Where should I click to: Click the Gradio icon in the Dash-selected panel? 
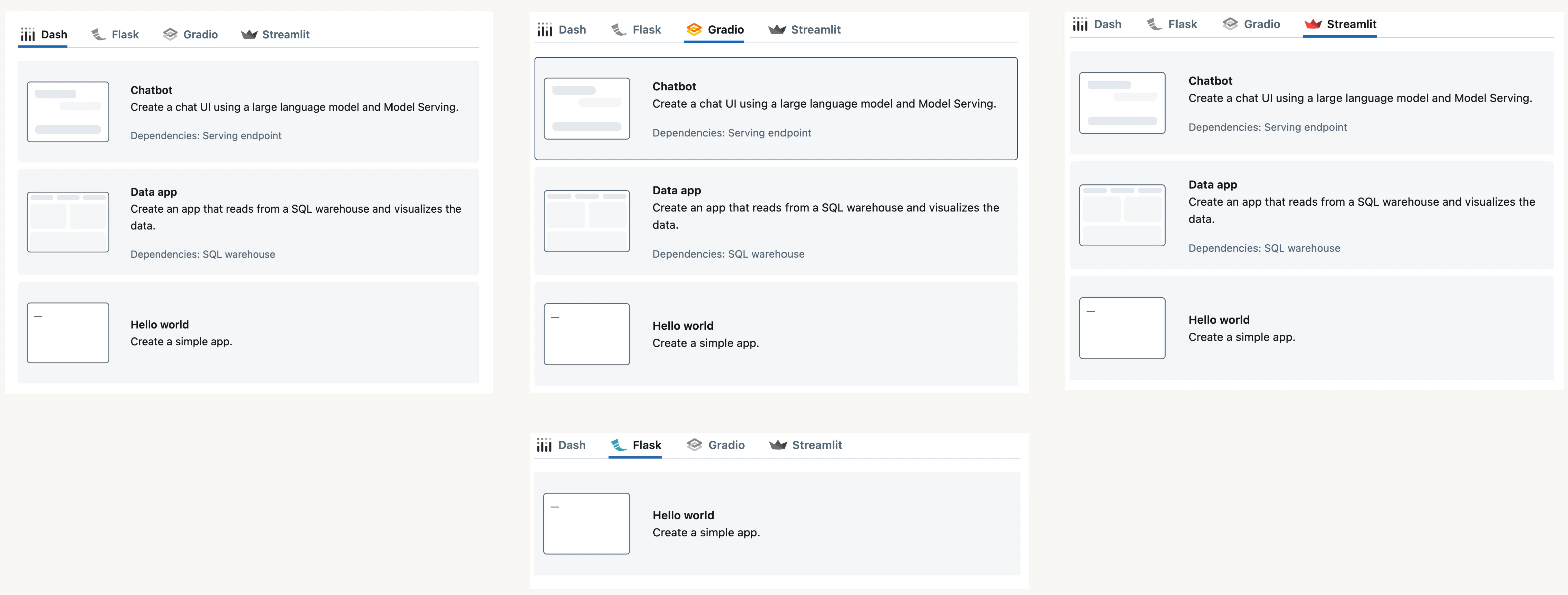click(x=170, y=34)
